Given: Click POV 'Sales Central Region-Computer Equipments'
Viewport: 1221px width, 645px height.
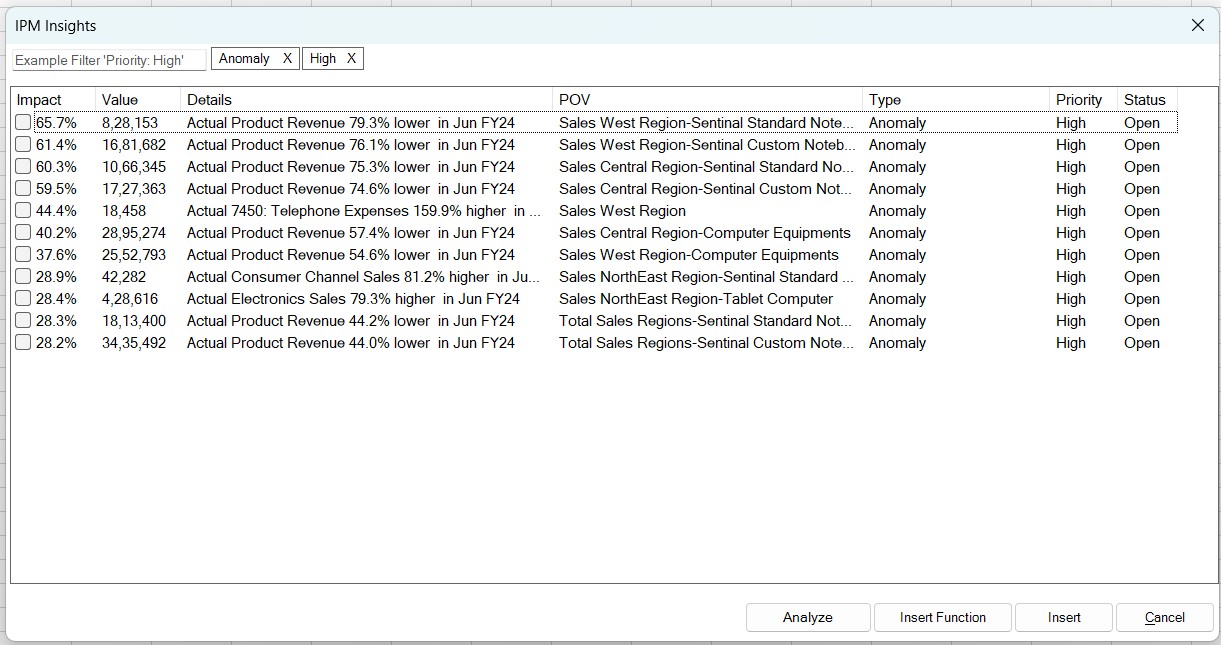Looking at the screenshot, I should [x=705, y=233].
